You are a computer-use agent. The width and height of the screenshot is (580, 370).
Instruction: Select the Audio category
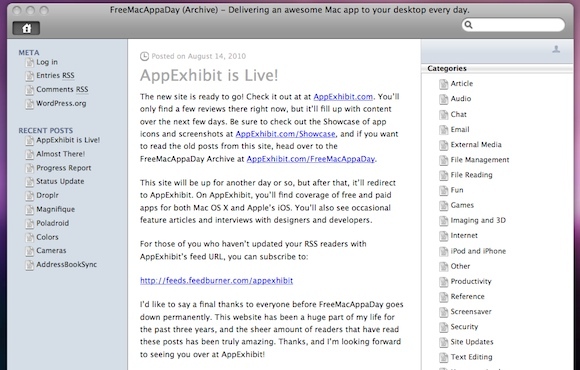point(461,99)
